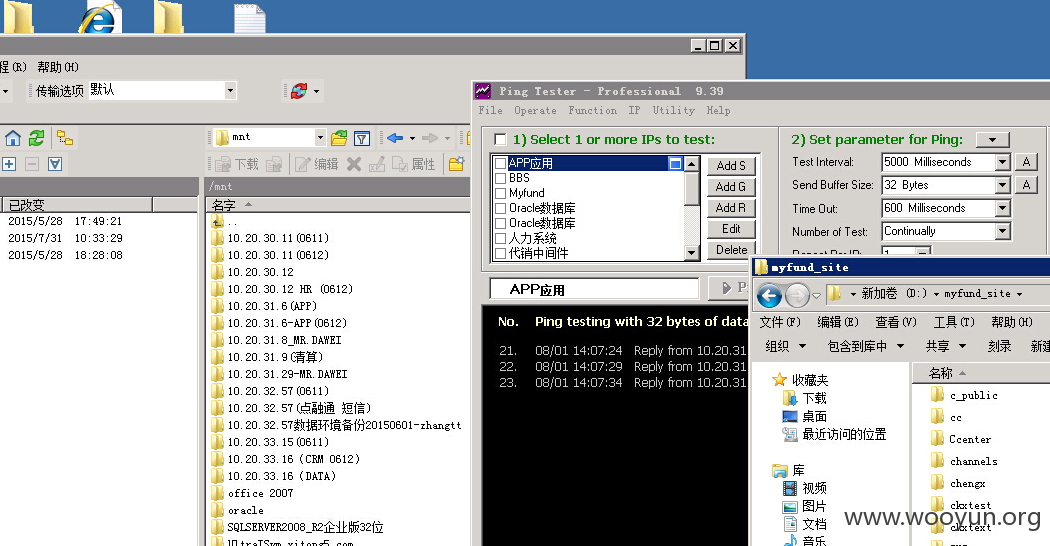This screenshot has height=546, width=1050.
Task: Click the grey X delete icon in WinSCP
Action: pyautogui.click(x=354, y=164)
